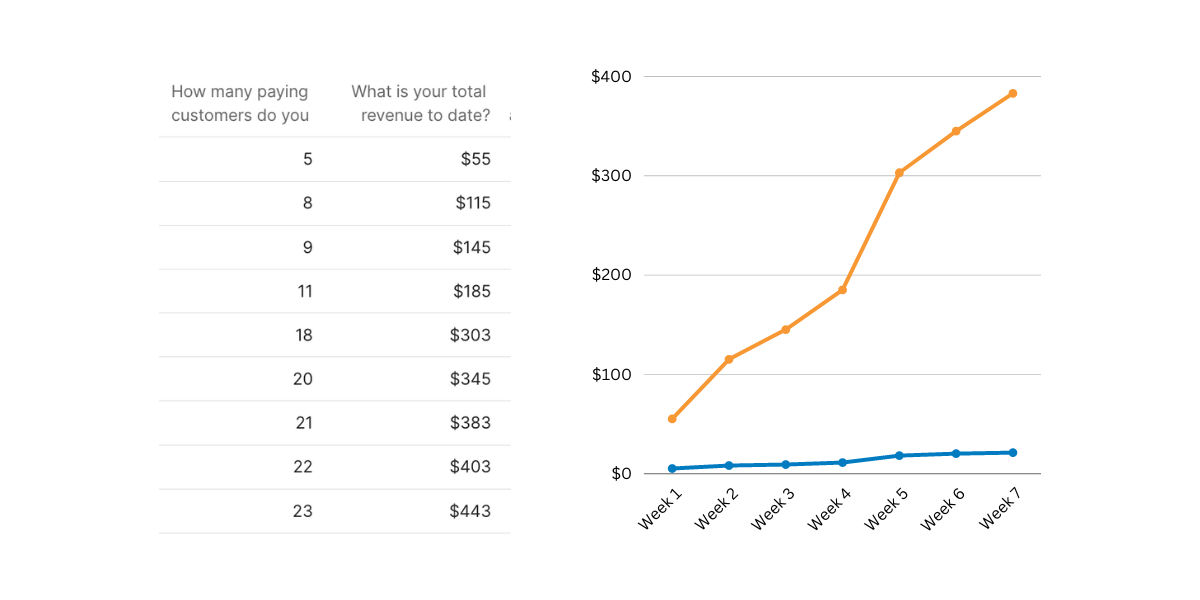Click the "How many paying customers" column header
Screen dimensions: 1200x600
pyautogui.click(x=240, y=103)
